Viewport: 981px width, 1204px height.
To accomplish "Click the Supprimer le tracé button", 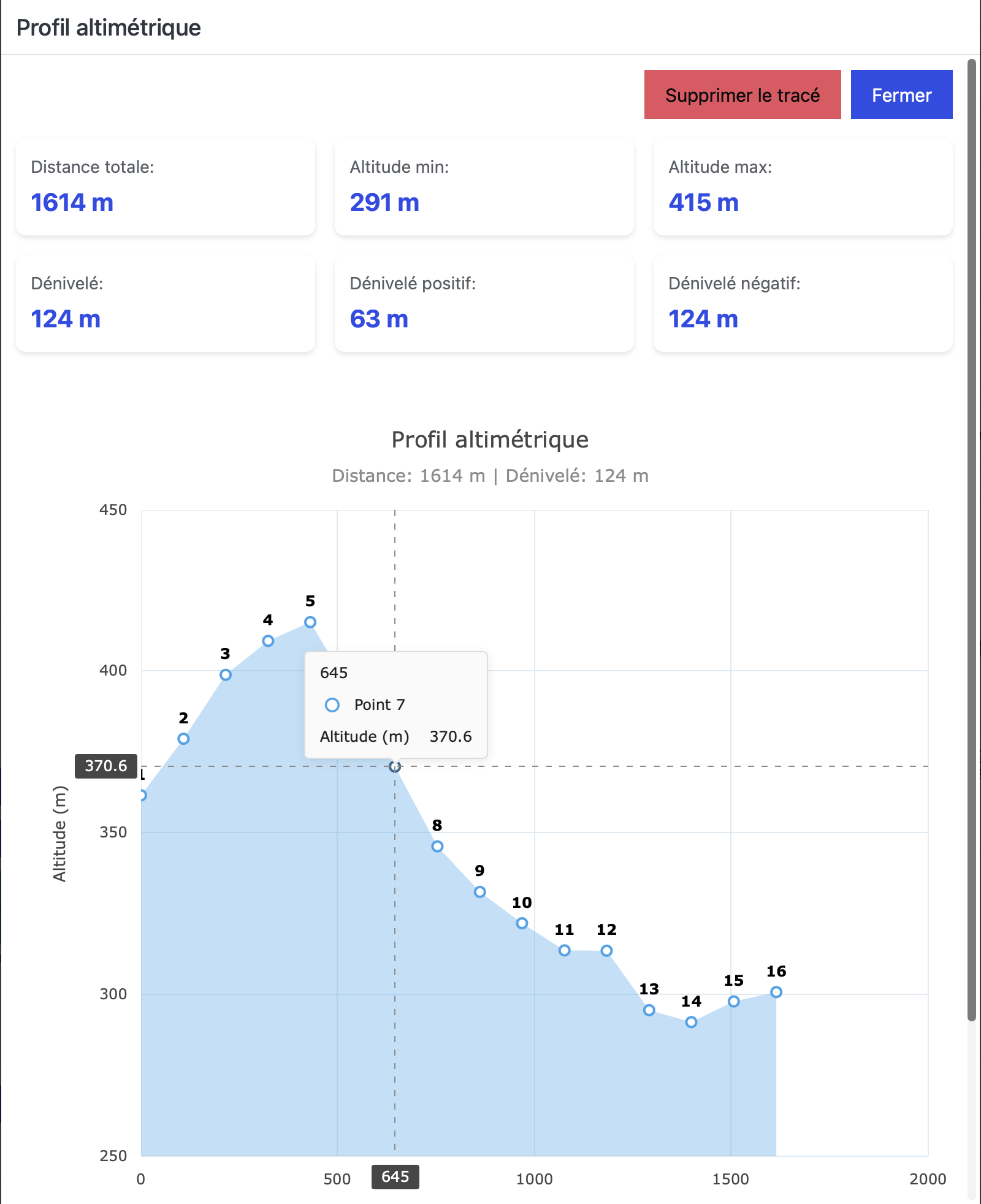I will [x=742, y=94].
